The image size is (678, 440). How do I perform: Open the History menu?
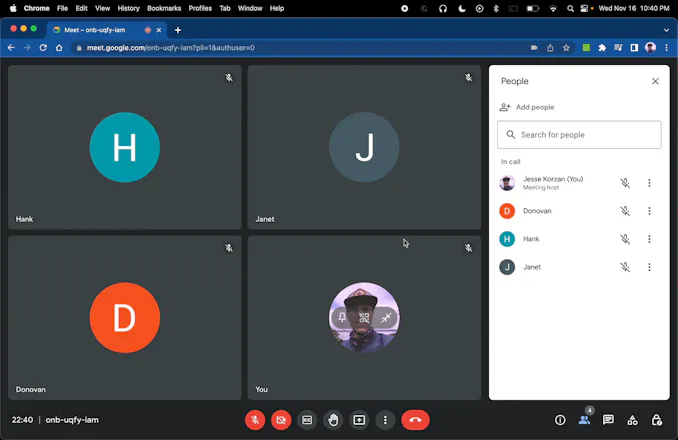click(x=128, y=8)
